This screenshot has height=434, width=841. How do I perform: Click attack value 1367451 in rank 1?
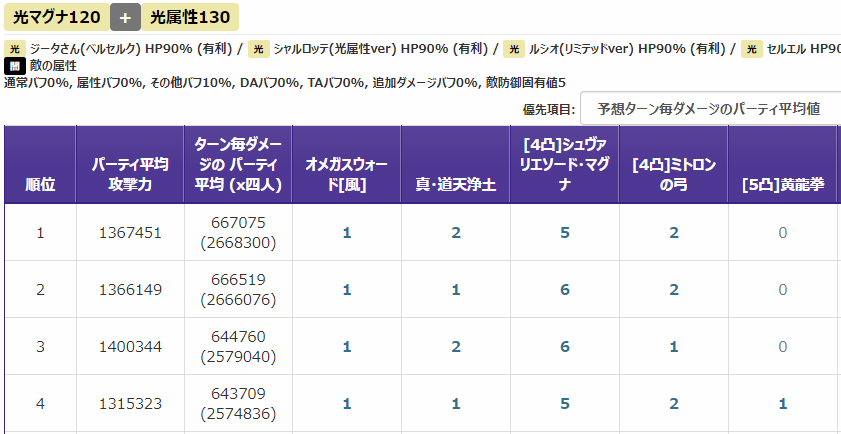130,233
